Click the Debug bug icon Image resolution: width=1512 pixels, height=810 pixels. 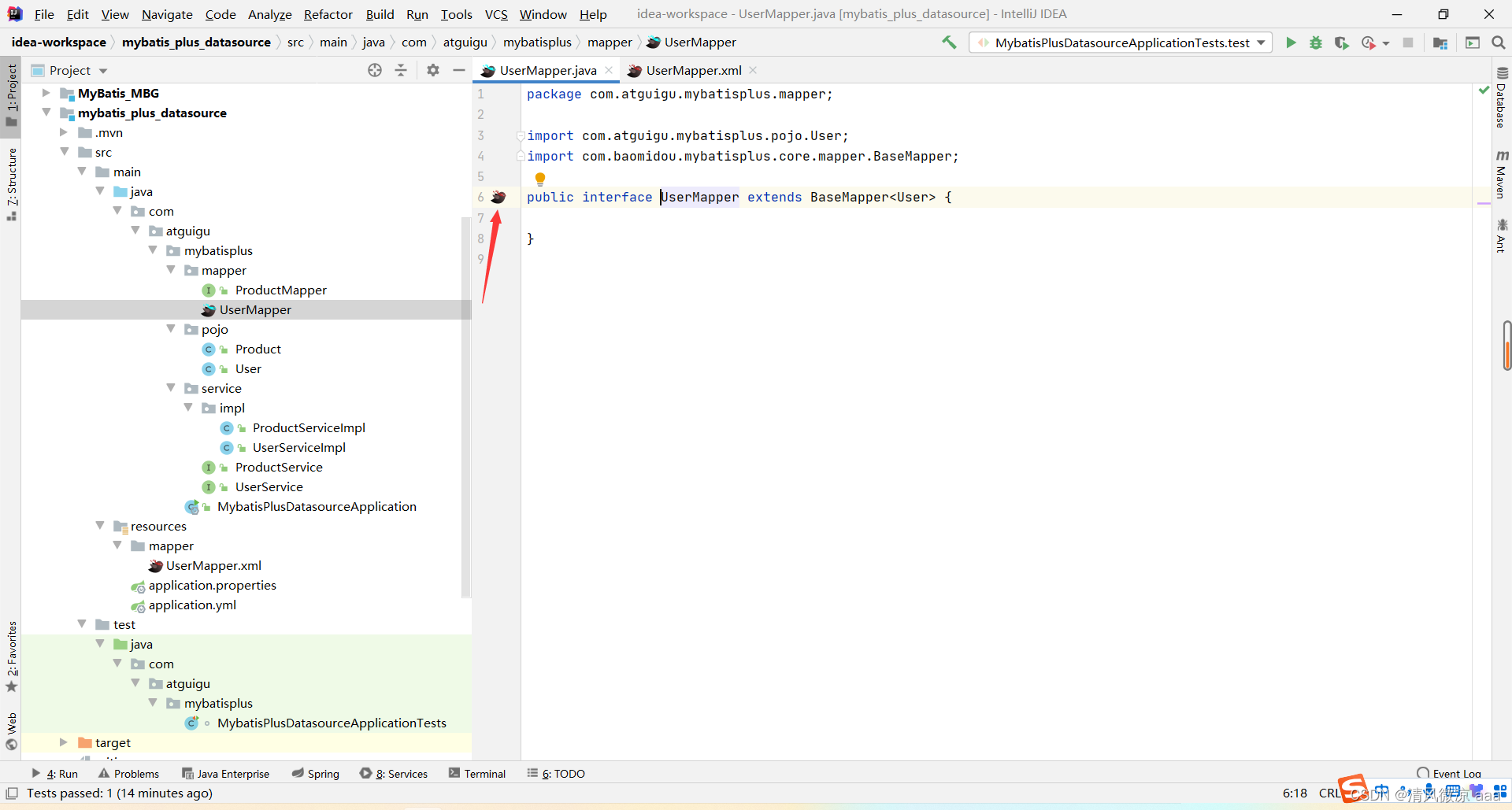(x=1316, y=43)
